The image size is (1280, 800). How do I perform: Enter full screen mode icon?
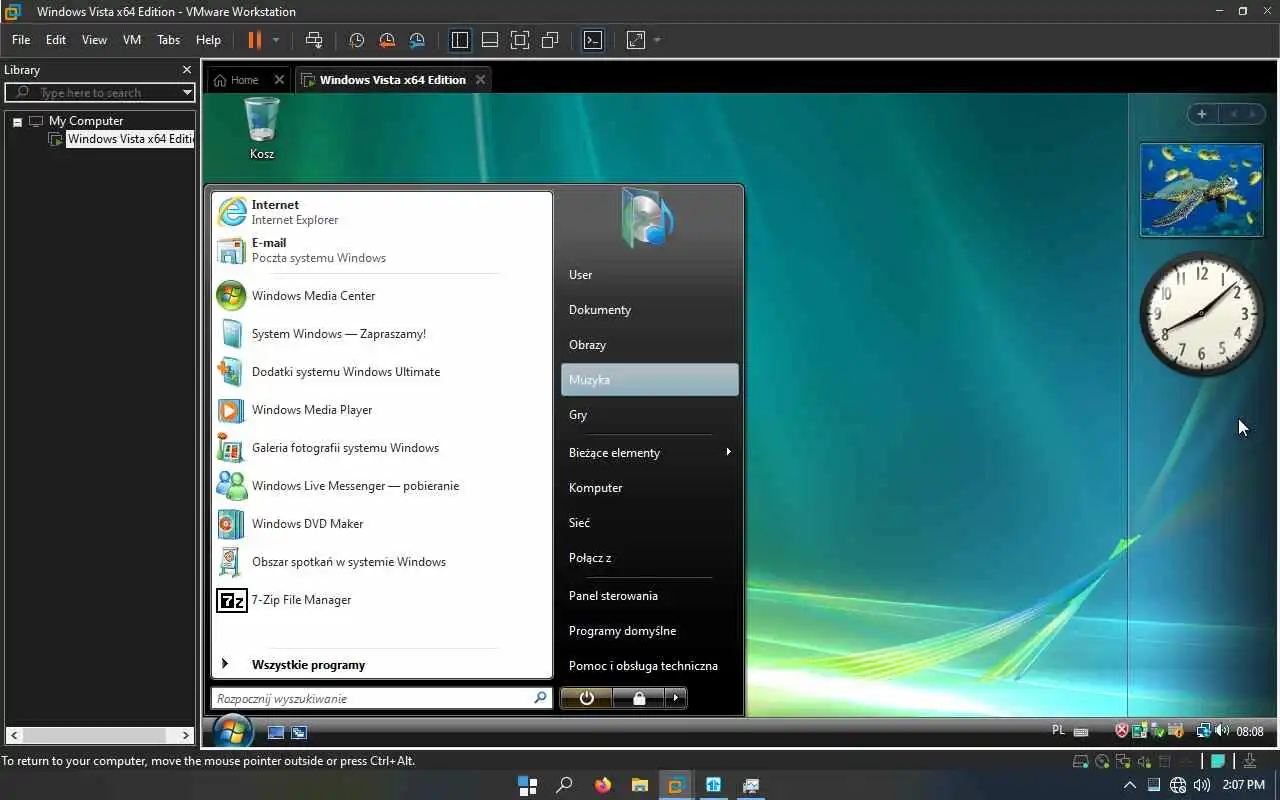coord(520,40)
